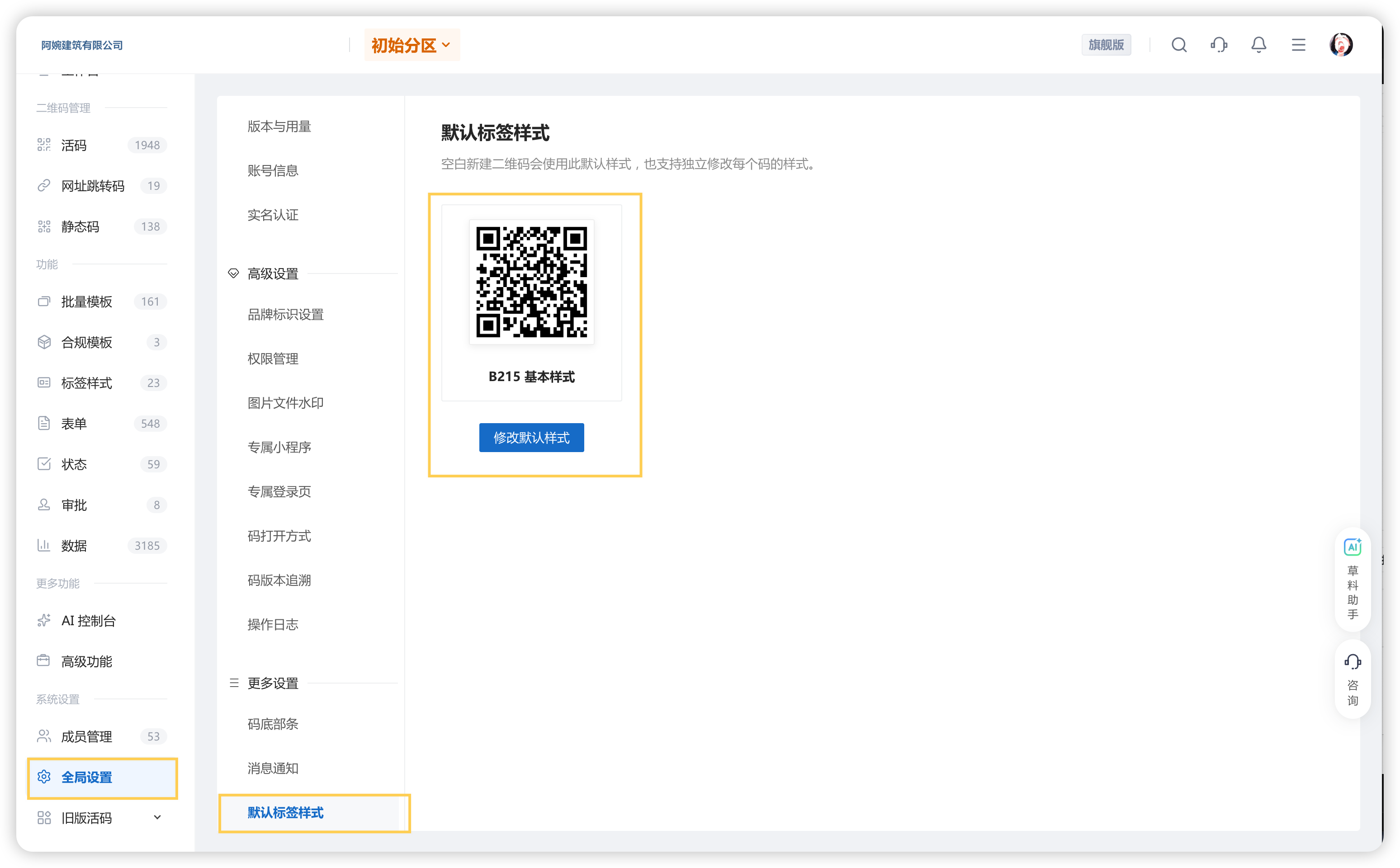Screen dimensions: 1400x868
Task: Click the 状态 checkbox icon in sidebar
Action: [44, 464]
